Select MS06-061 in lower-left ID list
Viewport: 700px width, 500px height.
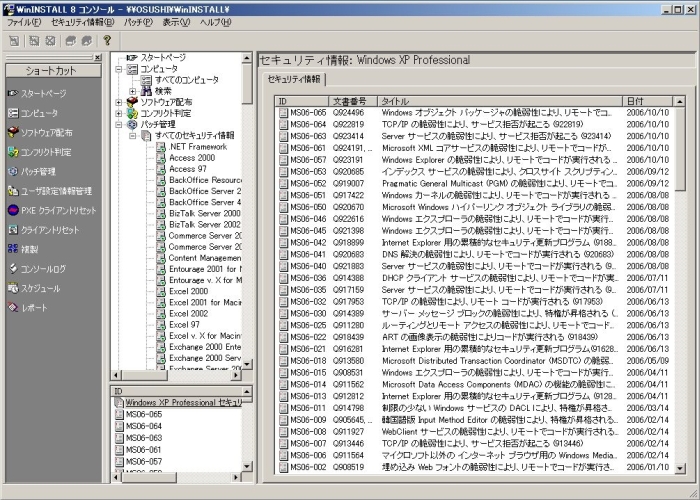[143, 450]
